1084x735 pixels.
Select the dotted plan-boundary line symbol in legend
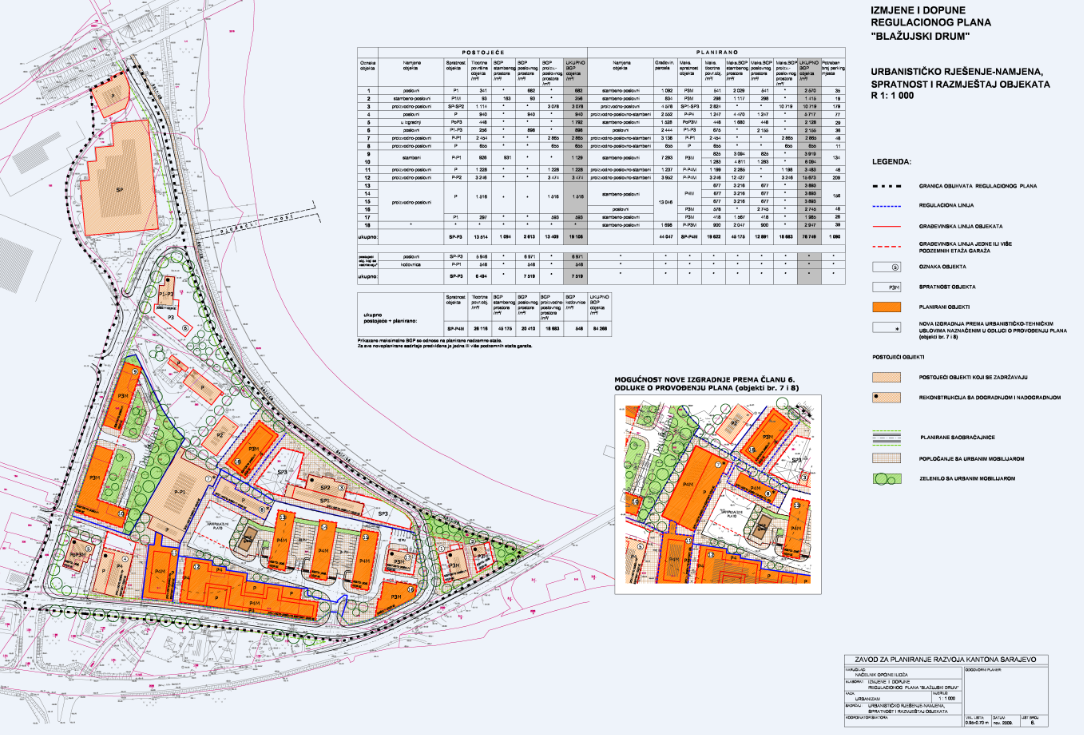pyautogui.click(x=886, y=186)
